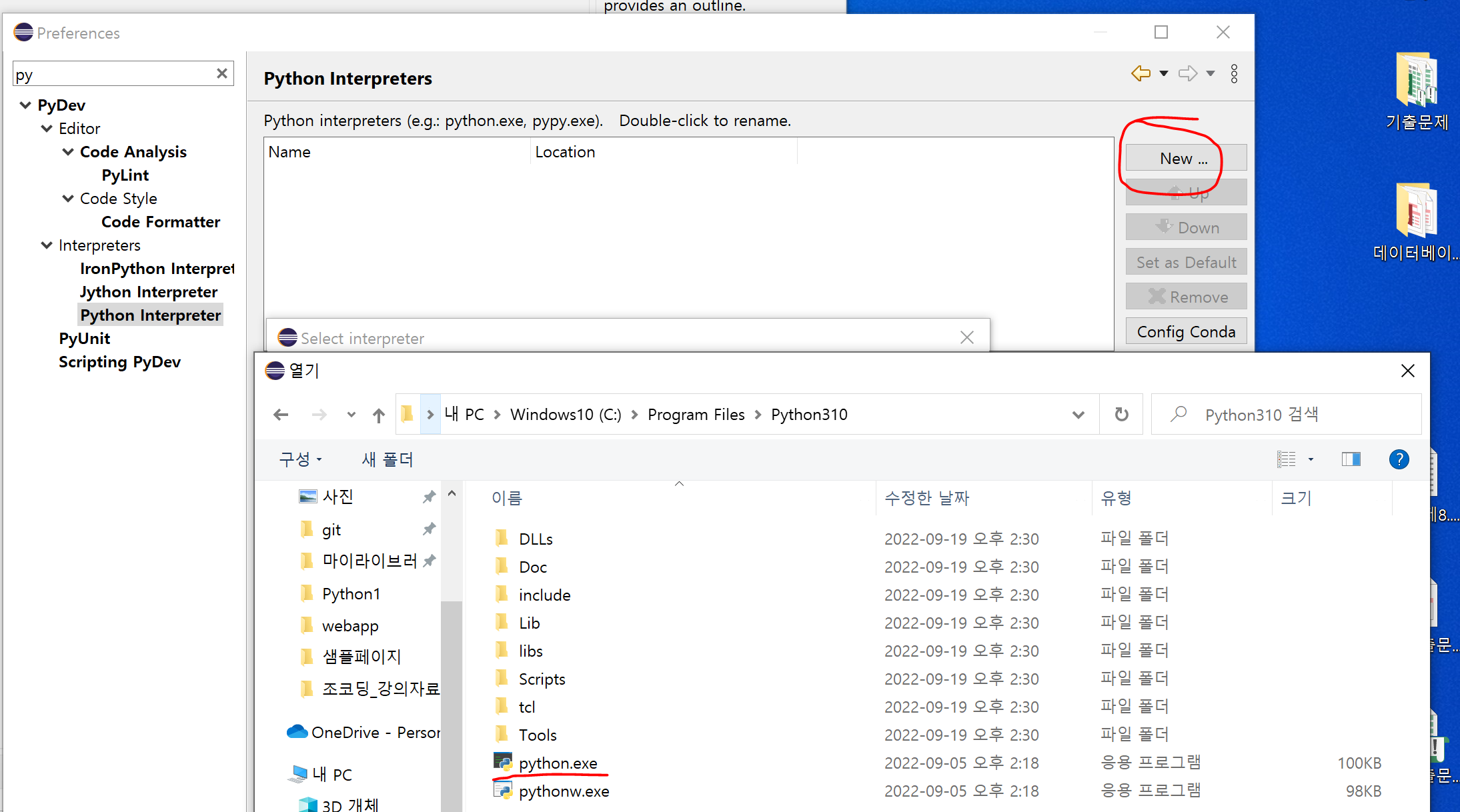Click the New ... interpreter button
Image resolution: width=1460 pixels, height=812 pixels.
coord(1185,159)
